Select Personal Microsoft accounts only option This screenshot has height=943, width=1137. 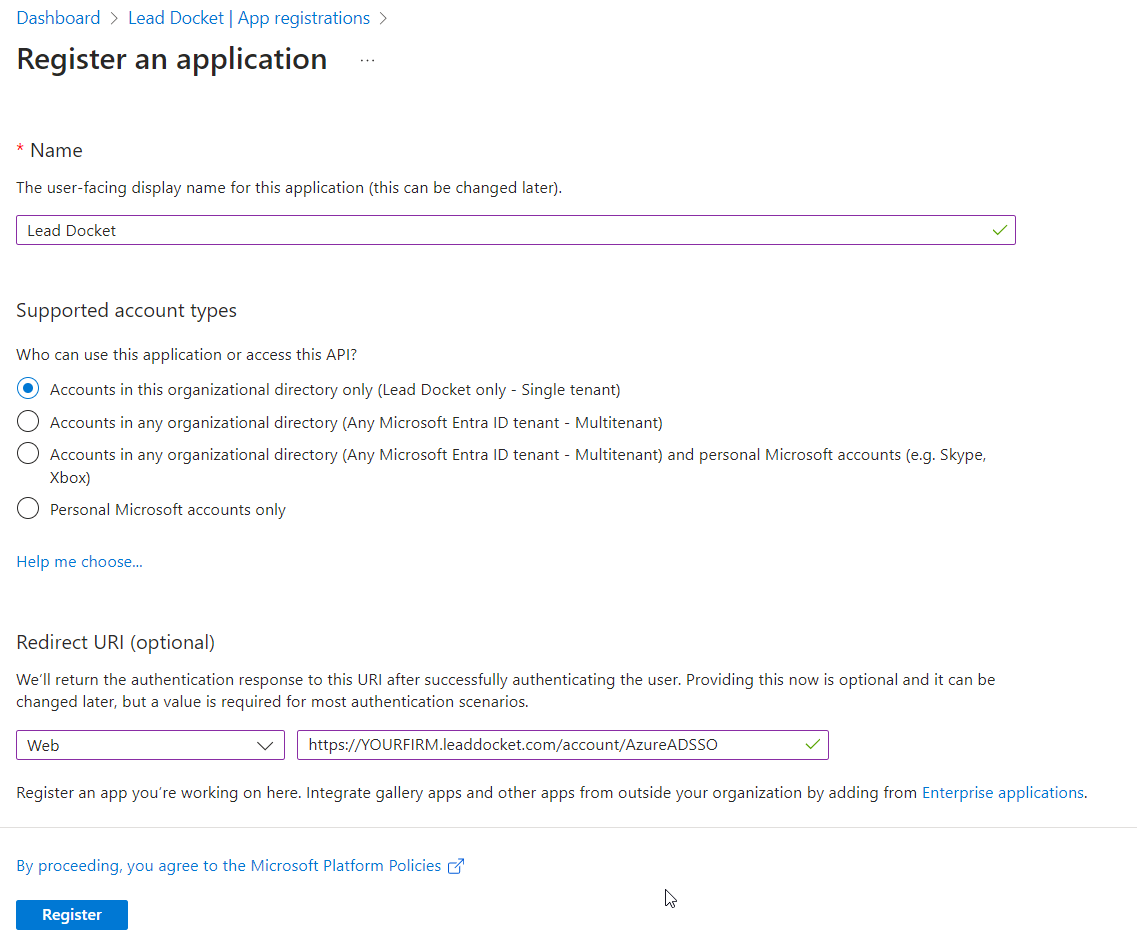pos(28,508)
